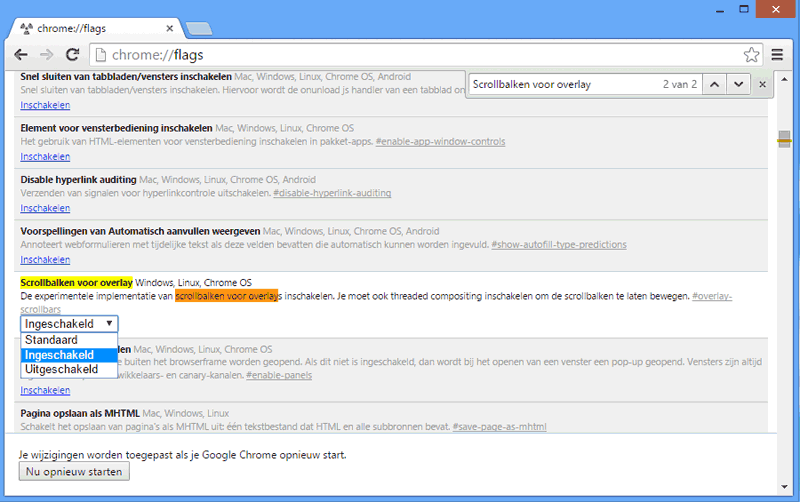800x502 pixels.
Task: Click Inschakelen under Snel sluiten van tabbladen
Action: [45, 105]
